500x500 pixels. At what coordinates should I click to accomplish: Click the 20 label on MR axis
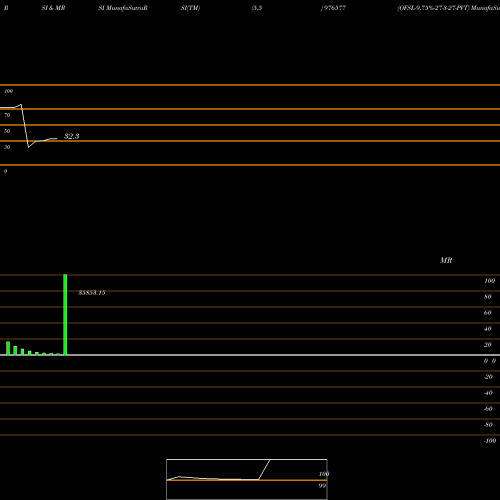tap(488, 345)
